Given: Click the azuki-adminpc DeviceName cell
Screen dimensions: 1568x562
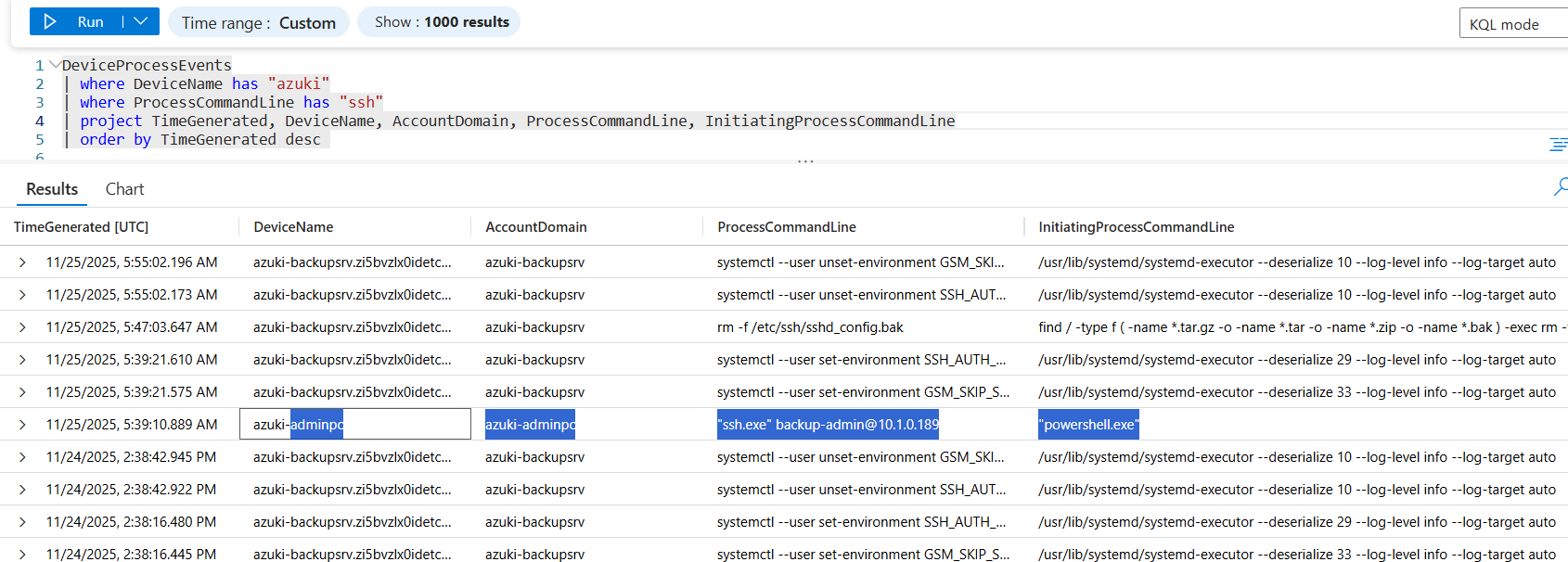Looking at the screenshot, I should tap(355, 425).
